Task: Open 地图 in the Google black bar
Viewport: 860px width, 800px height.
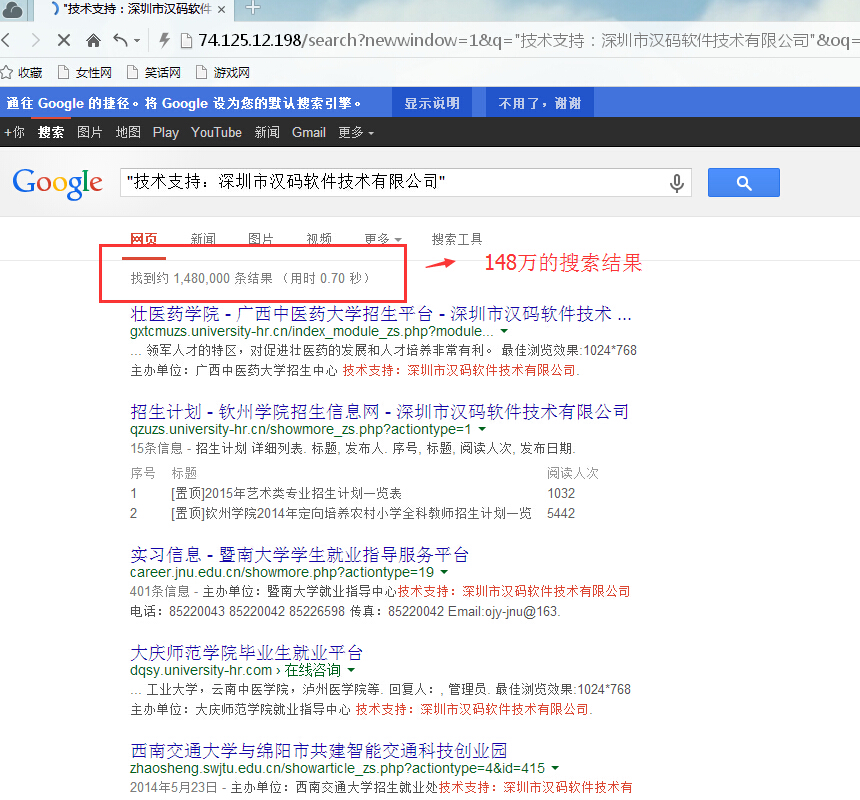Action: click(128, 132)
